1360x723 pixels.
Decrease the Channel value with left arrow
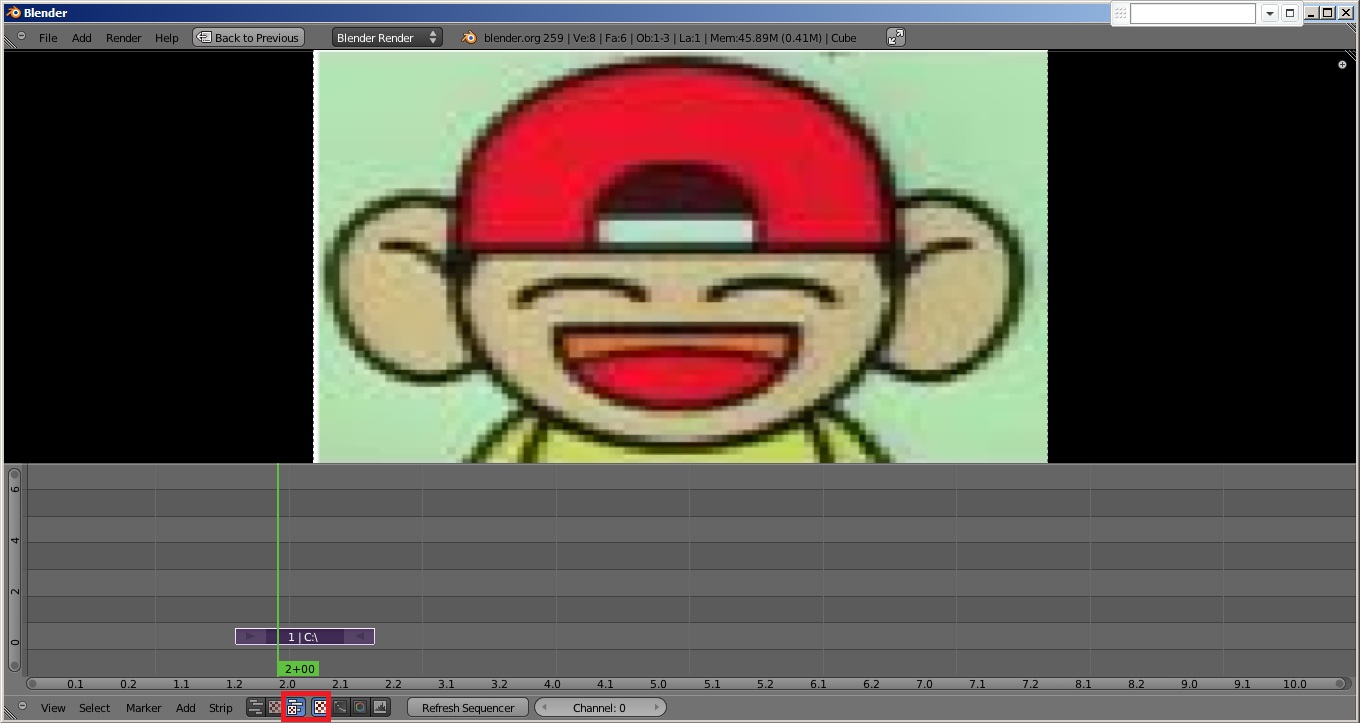point(544,708)
